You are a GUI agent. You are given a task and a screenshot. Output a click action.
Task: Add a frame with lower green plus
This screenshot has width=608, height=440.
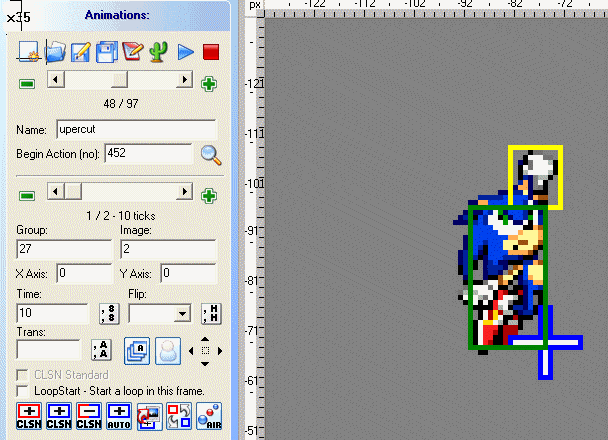pyautogui.click(x=209, y=196)
